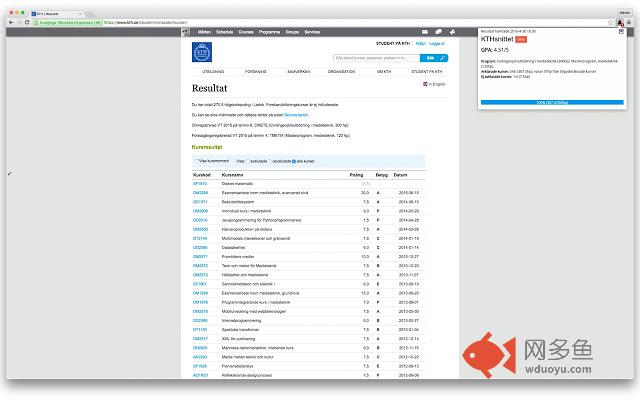This screenshot has width=640, height=400.
Task: Open course code link for Framtidens medier
Action: click(200, 256)
